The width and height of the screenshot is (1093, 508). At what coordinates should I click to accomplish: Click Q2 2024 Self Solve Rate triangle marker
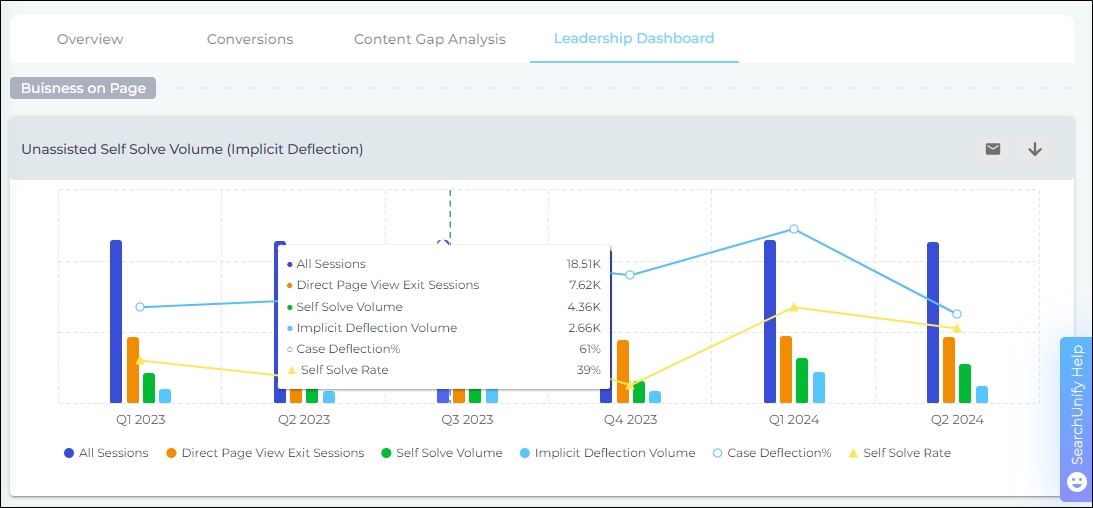(957, 328)
